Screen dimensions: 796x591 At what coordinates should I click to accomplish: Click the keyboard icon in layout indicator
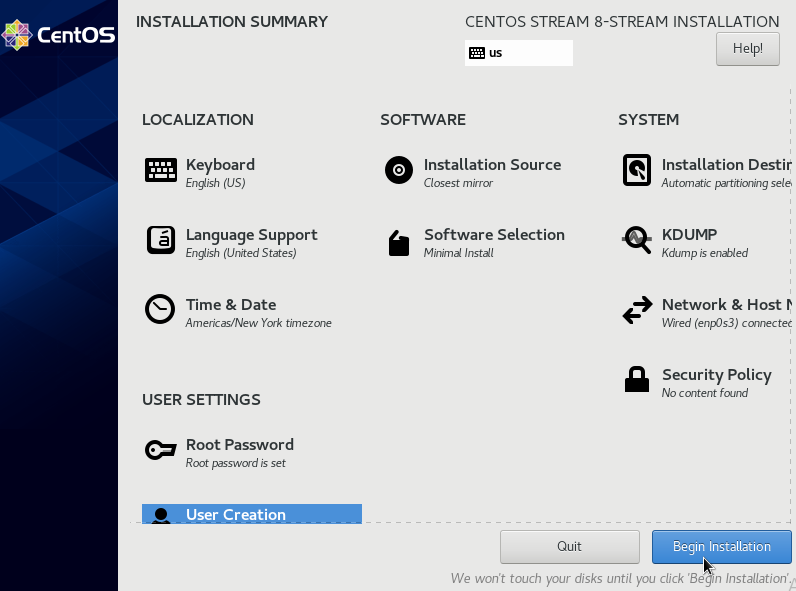477,53
